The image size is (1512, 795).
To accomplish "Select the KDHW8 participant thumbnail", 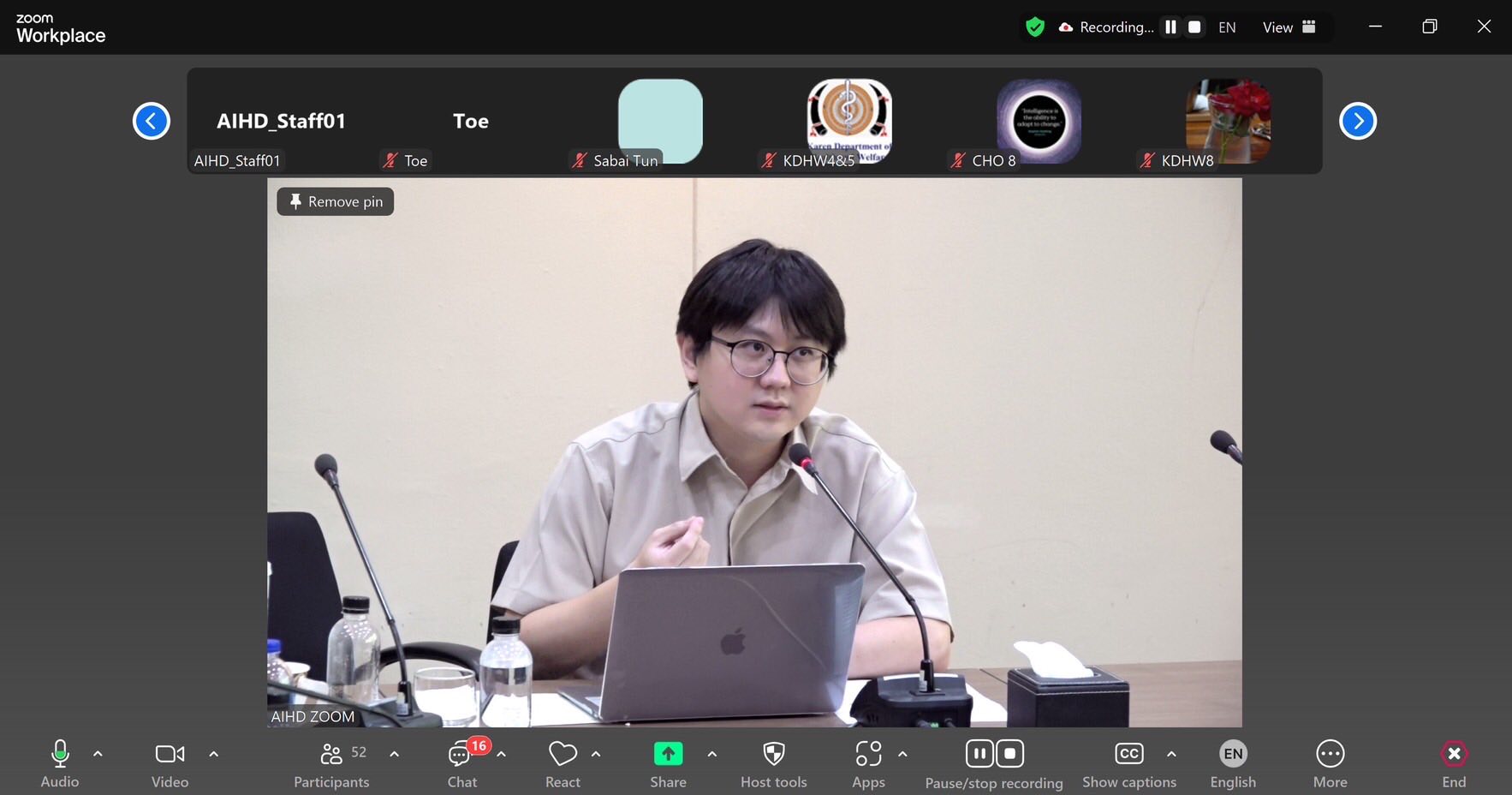I will click(1227, 123).
